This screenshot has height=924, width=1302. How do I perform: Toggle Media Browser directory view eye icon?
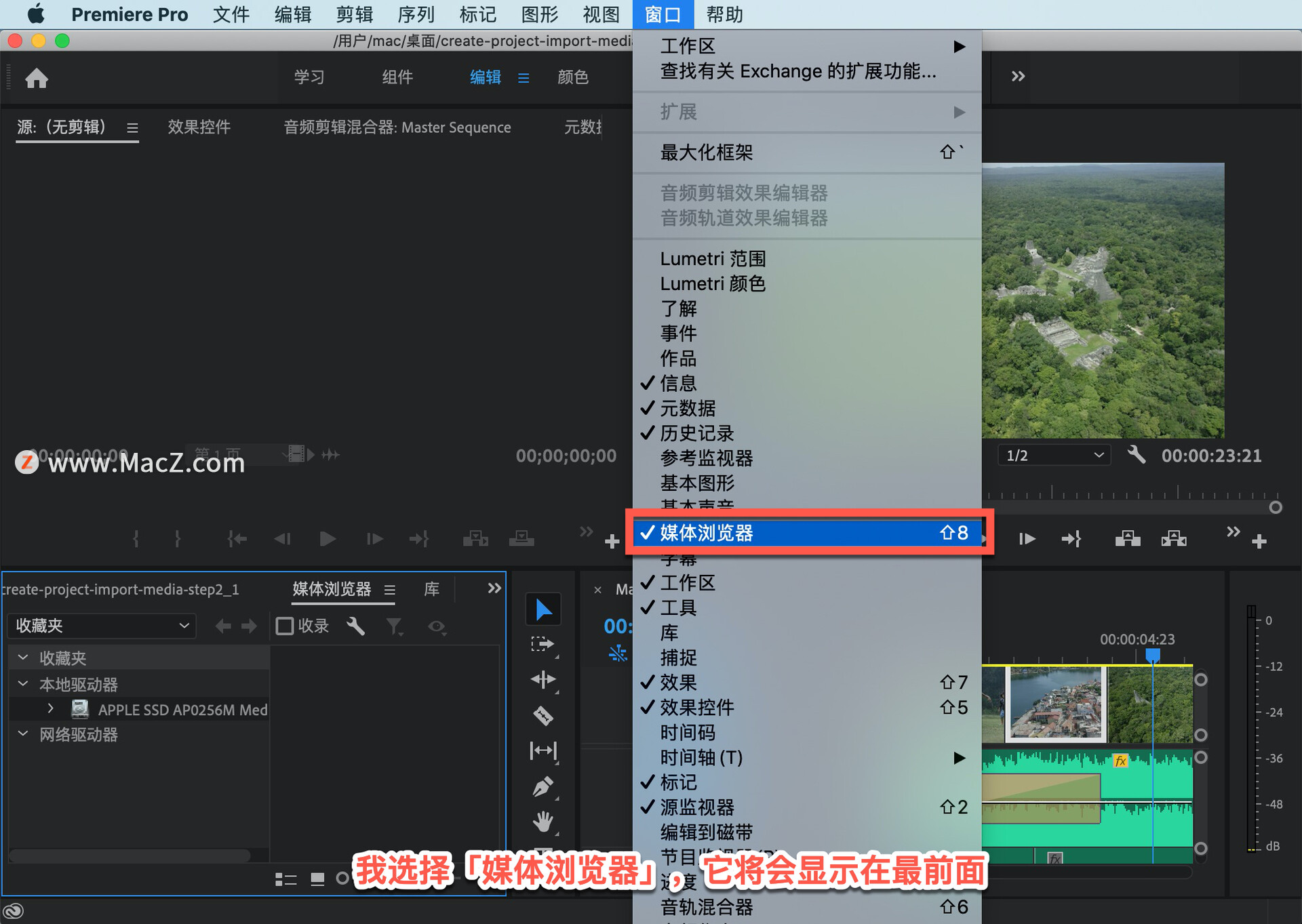tap(437, 626)
